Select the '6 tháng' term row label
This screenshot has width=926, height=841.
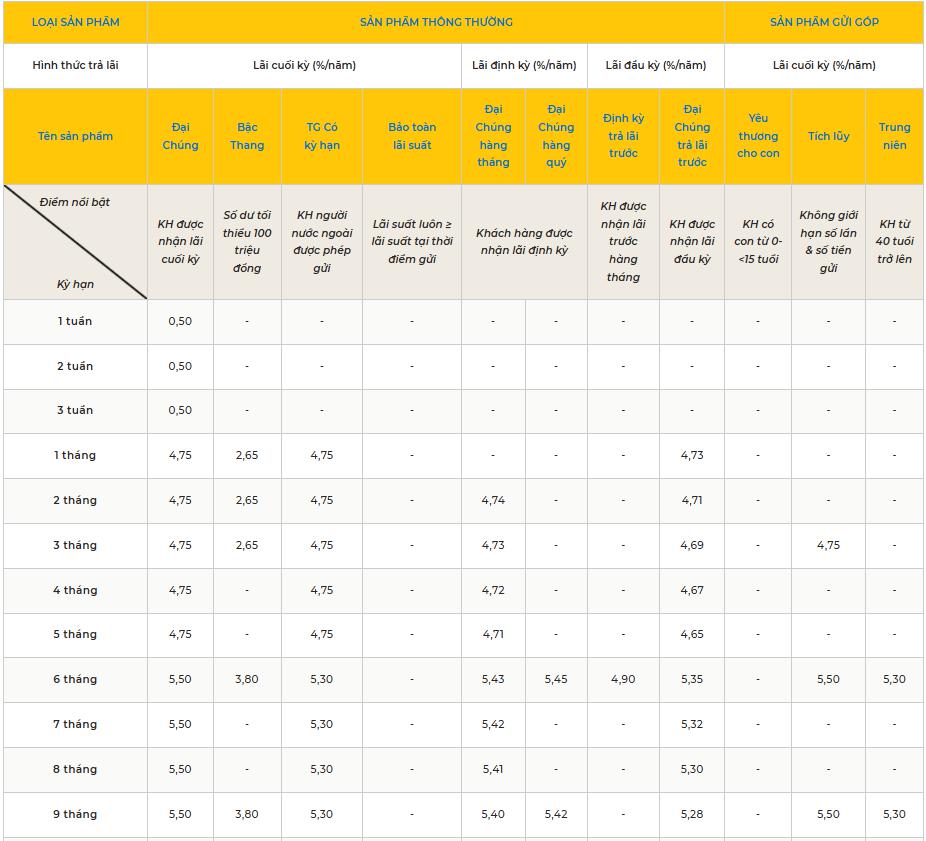(x=75, y=679)
